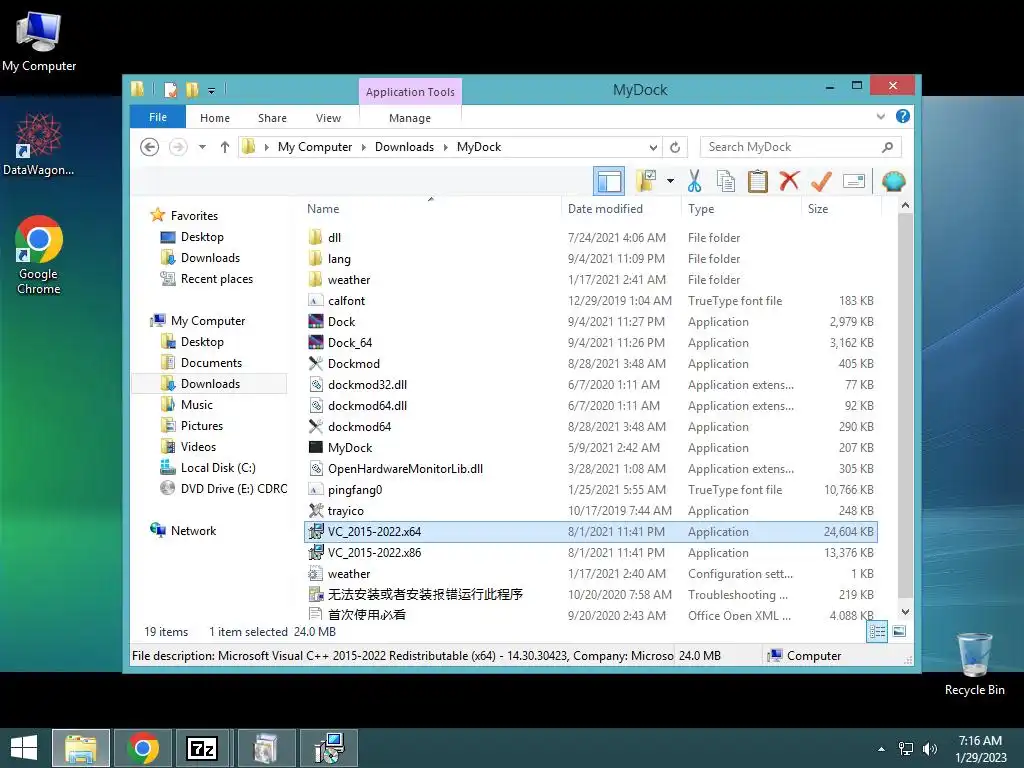Screen dimensions: 1024x768
Task: Paste with the clipboard toolbar icon
Action: 758,181
